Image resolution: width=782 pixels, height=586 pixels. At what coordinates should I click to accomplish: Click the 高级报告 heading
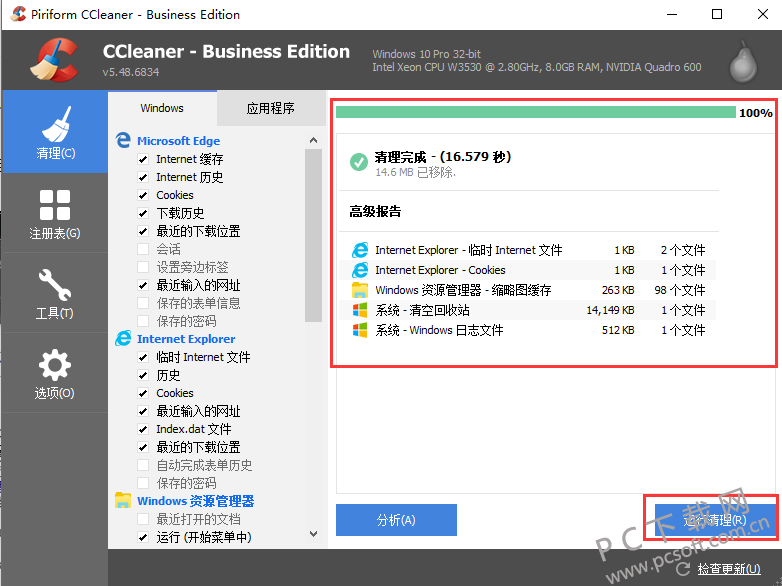(x=375, y=211)
